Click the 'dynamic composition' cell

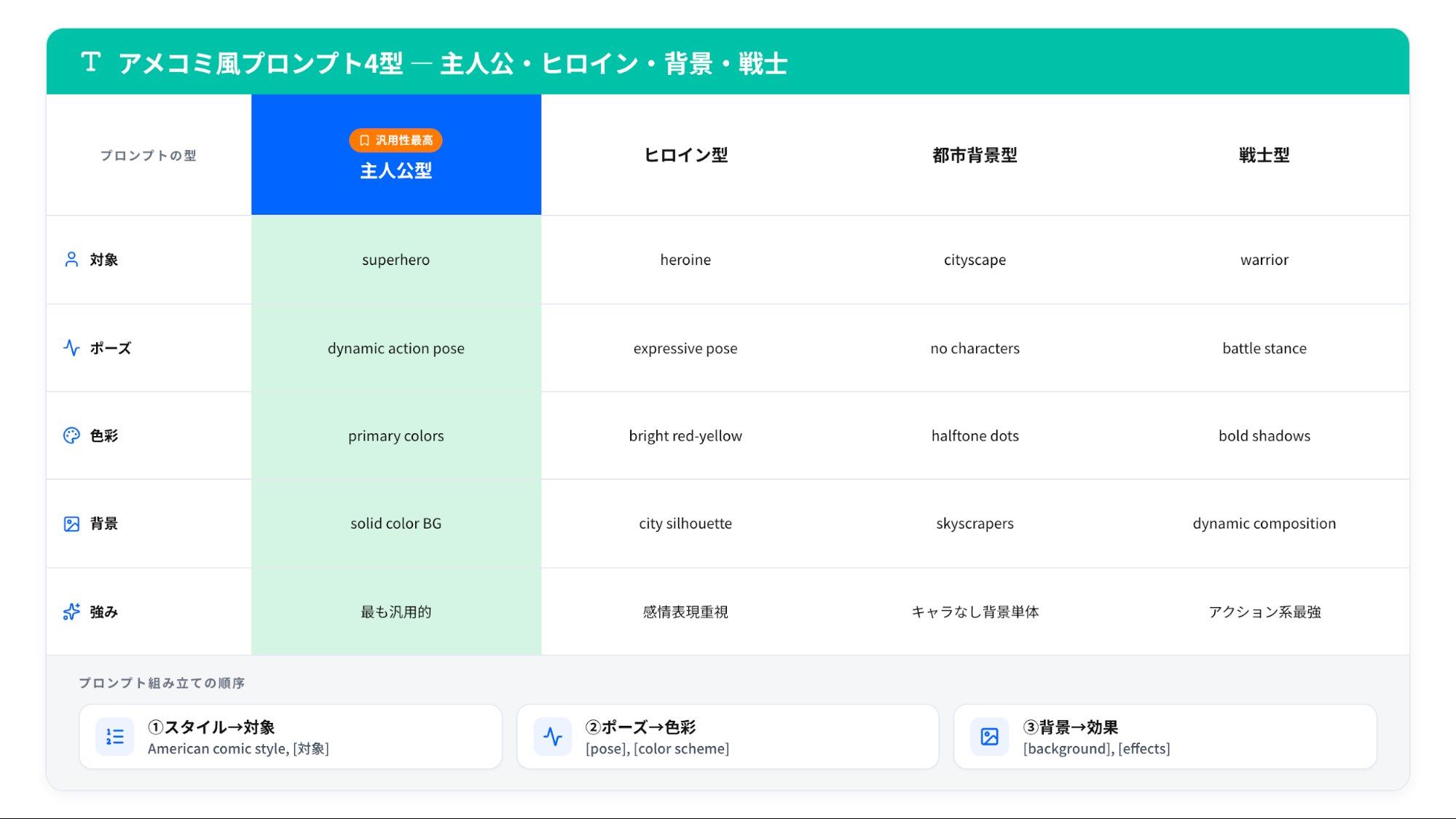pyautogui.click(x=1264, y=523)
